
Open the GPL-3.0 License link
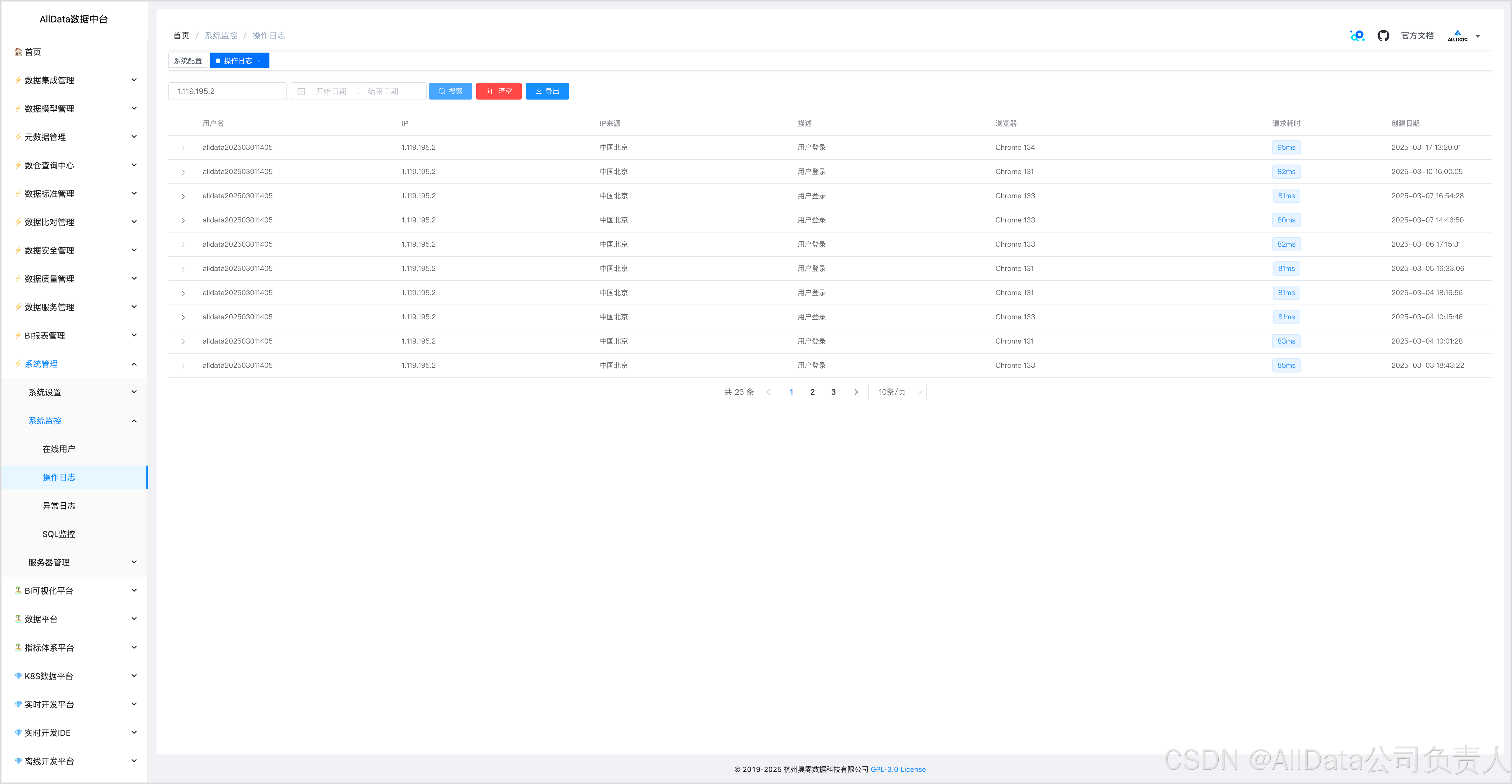pyautogui.click(x=898, y=769)
